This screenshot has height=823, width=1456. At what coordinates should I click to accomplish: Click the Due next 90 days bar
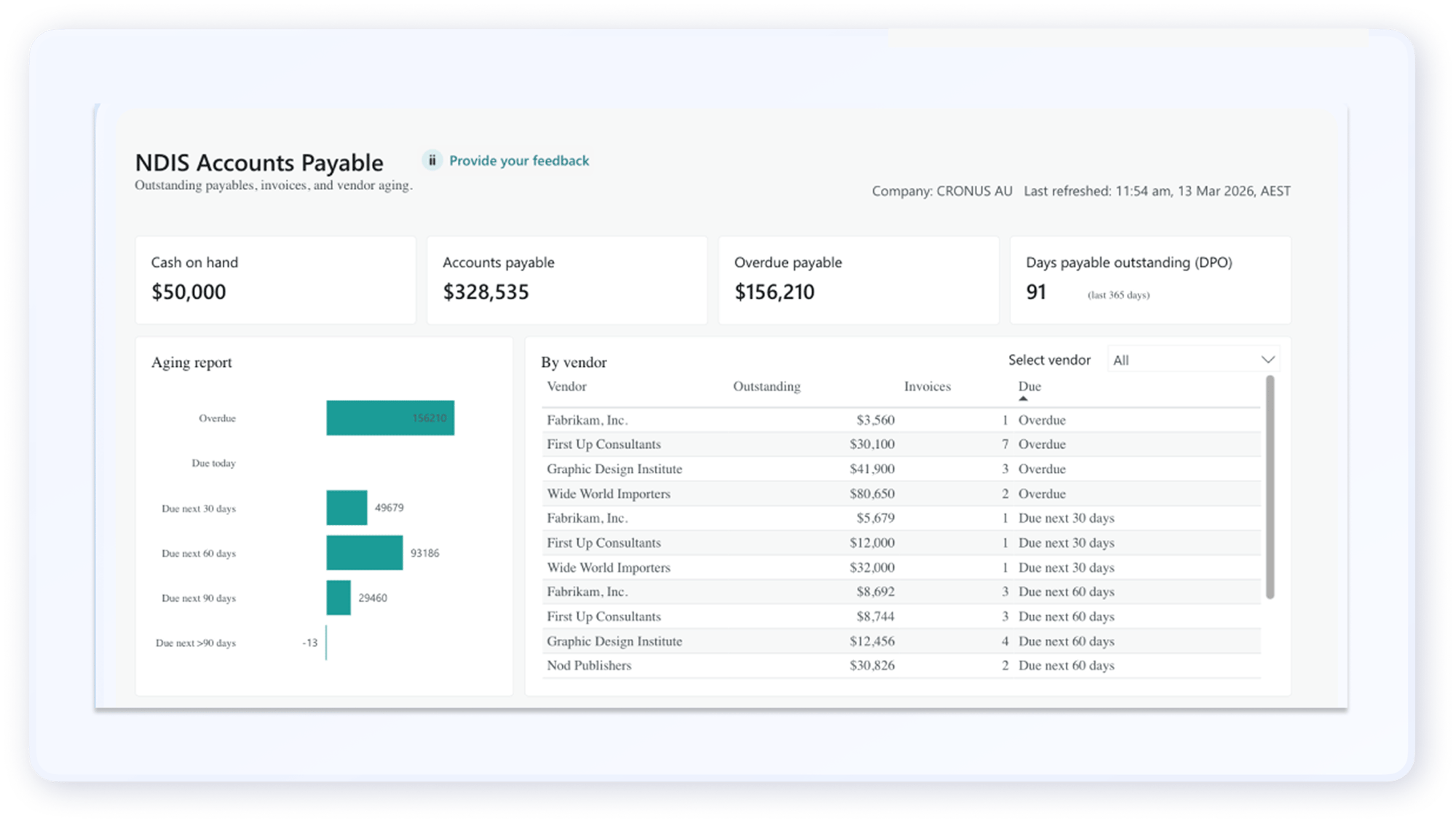click(339, 598)
